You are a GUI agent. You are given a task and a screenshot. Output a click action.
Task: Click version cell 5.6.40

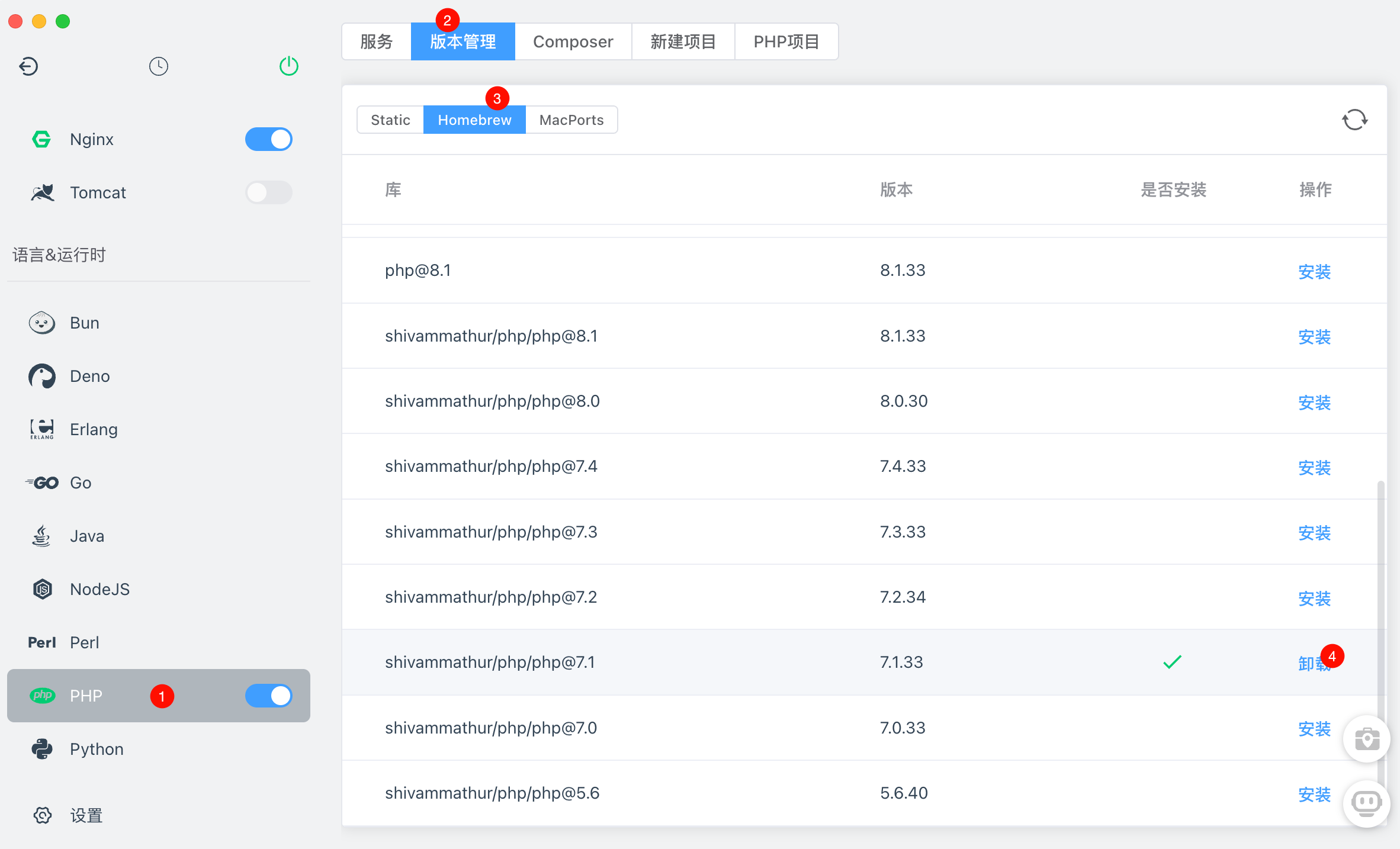coord(904,793)
